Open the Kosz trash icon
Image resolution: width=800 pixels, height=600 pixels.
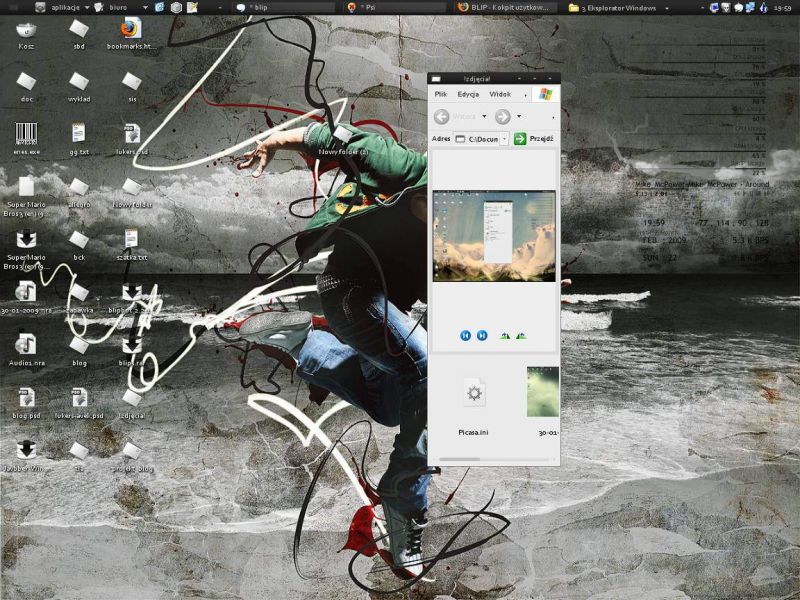coord(26,31)
